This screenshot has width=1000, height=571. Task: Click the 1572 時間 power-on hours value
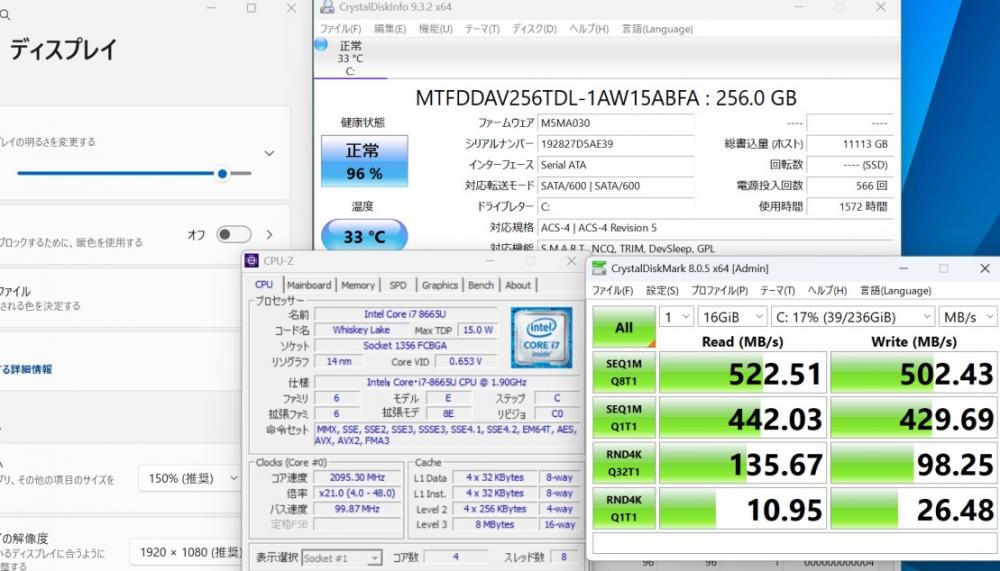pyautogui.click(x=849, y=206)
